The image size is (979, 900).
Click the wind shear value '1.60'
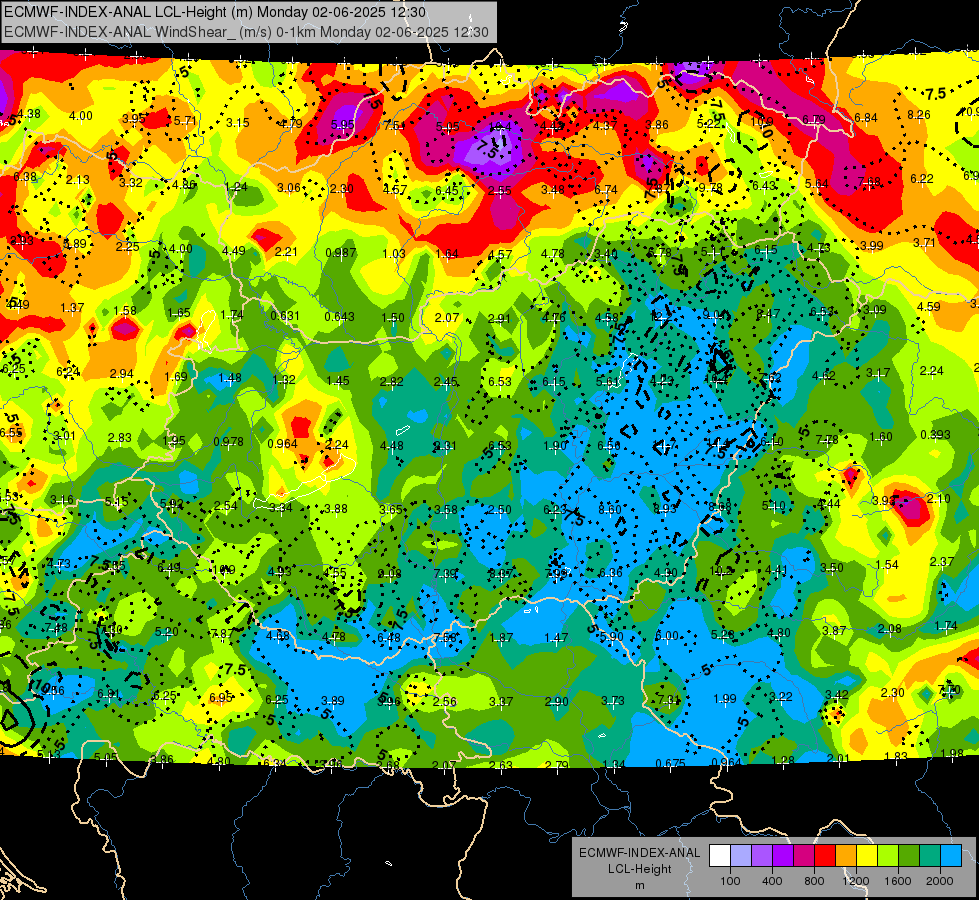click(881, 437)
